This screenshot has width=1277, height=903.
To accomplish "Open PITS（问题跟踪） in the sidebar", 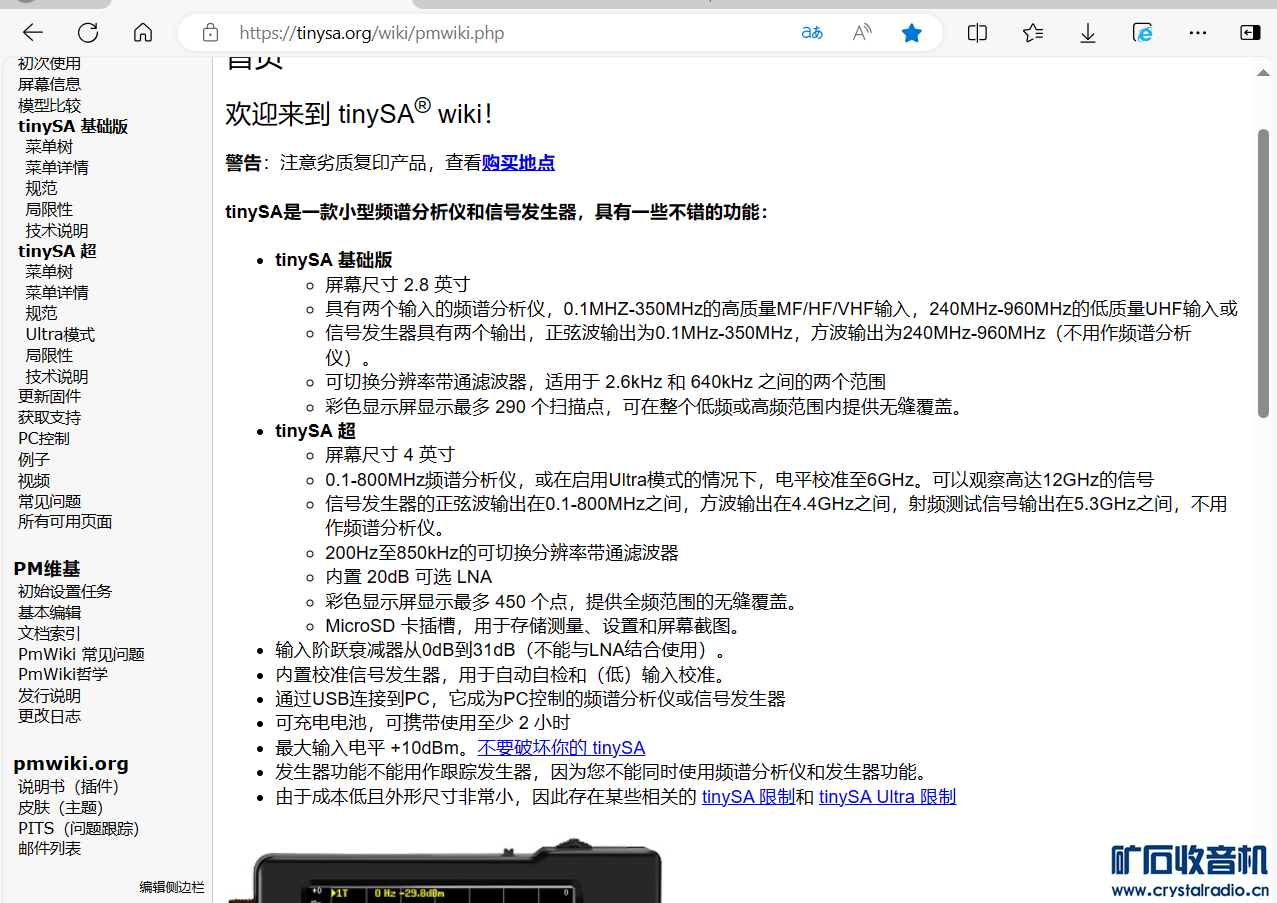I will [79, 829].
